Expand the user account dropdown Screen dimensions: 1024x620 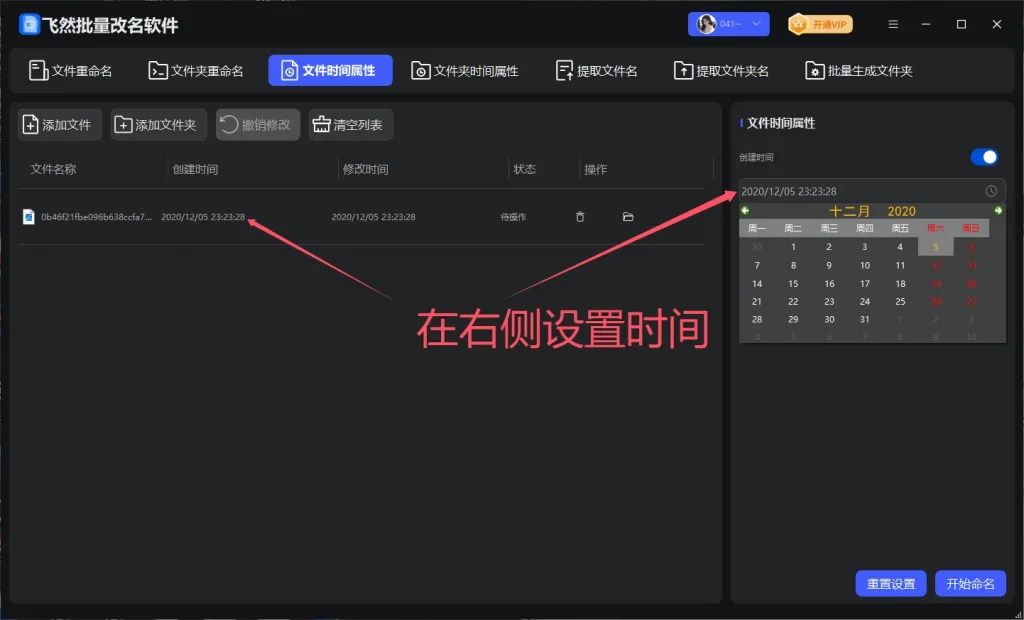click(756, 24)
